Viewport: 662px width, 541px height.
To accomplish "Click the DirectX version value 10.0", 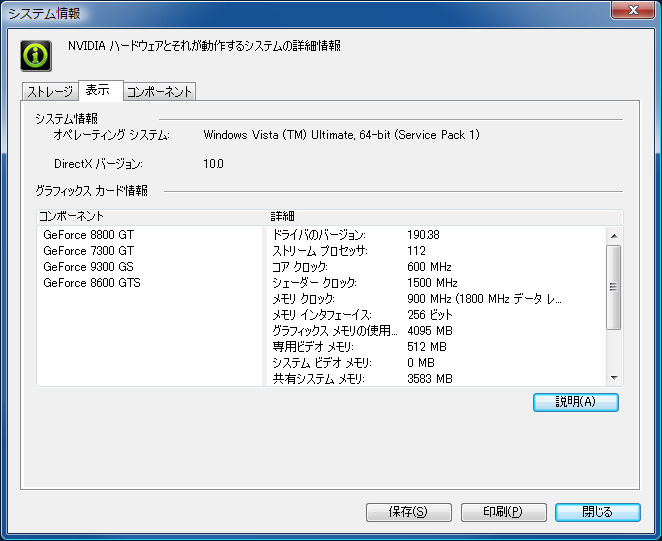I will (213, 164).
